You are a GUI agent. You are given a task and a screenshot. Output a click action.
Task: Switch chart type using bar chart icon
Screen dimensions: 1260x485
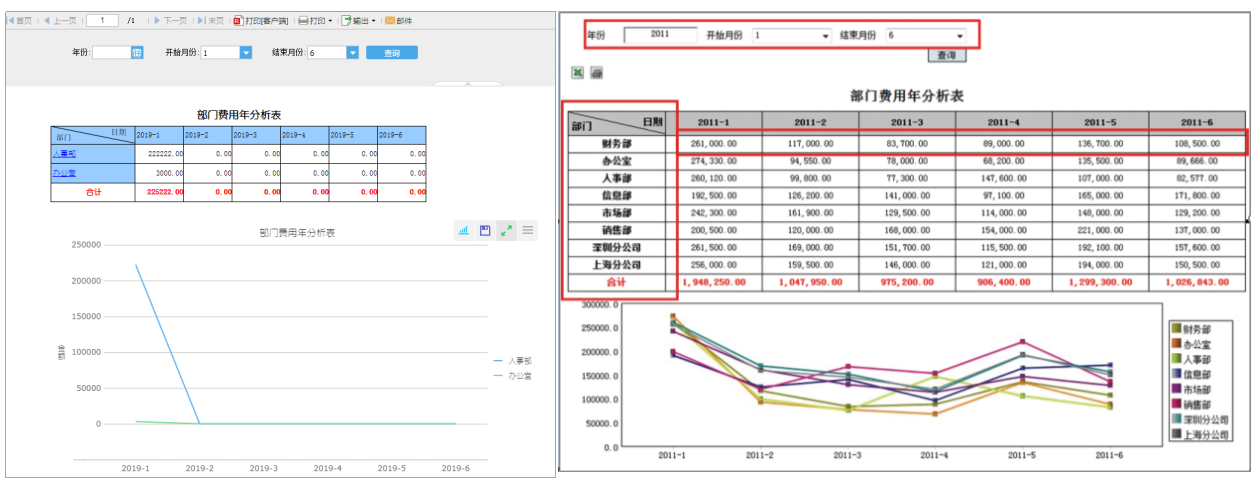click(464, 231)
